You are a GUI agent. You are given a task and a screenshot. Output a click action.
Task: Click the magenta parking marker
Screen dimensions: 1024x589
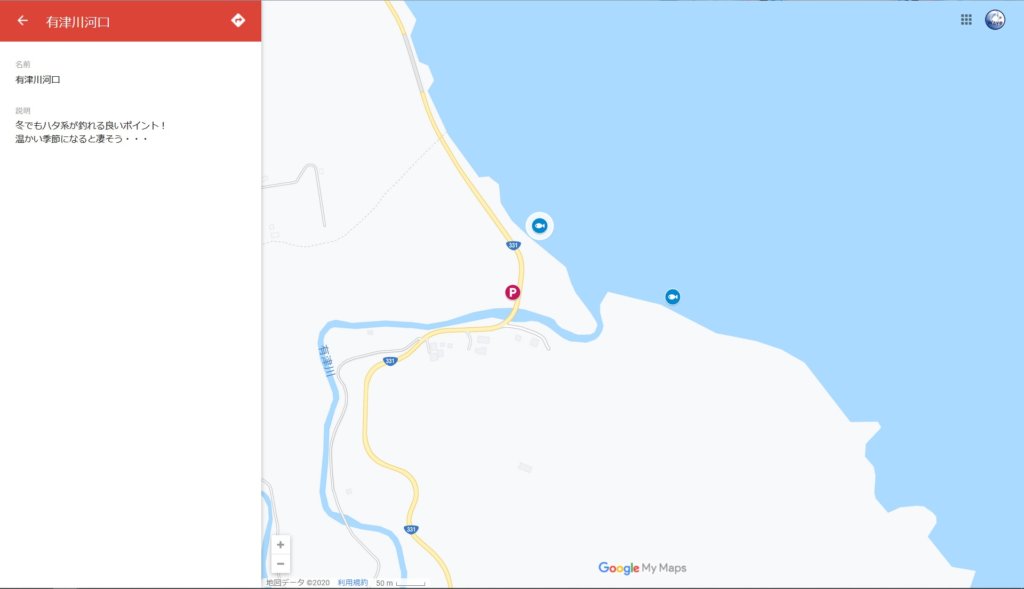(513, 293)
